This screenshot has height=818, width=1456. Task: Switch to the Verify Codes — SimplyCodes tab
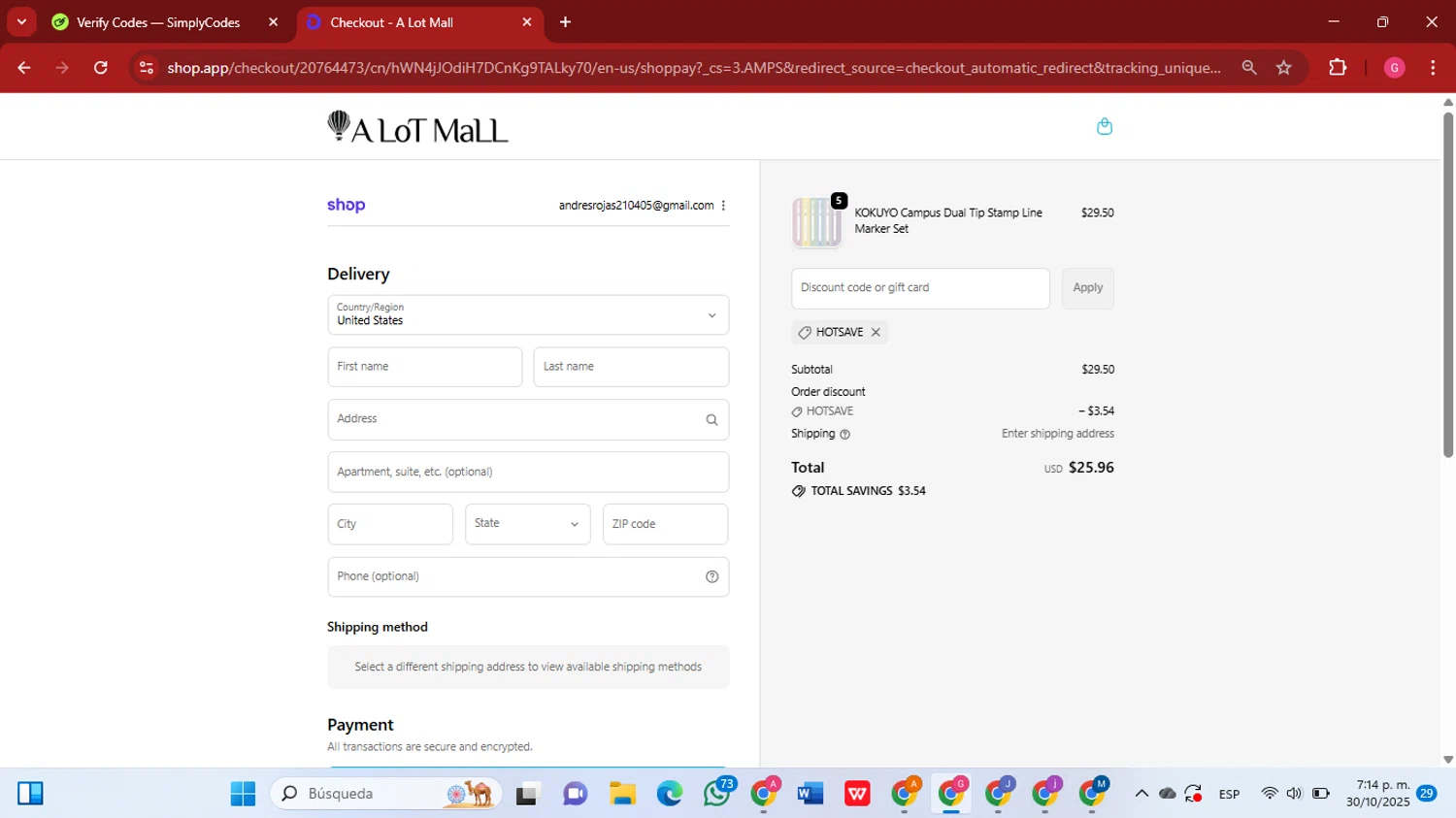[x=158, y=22]
